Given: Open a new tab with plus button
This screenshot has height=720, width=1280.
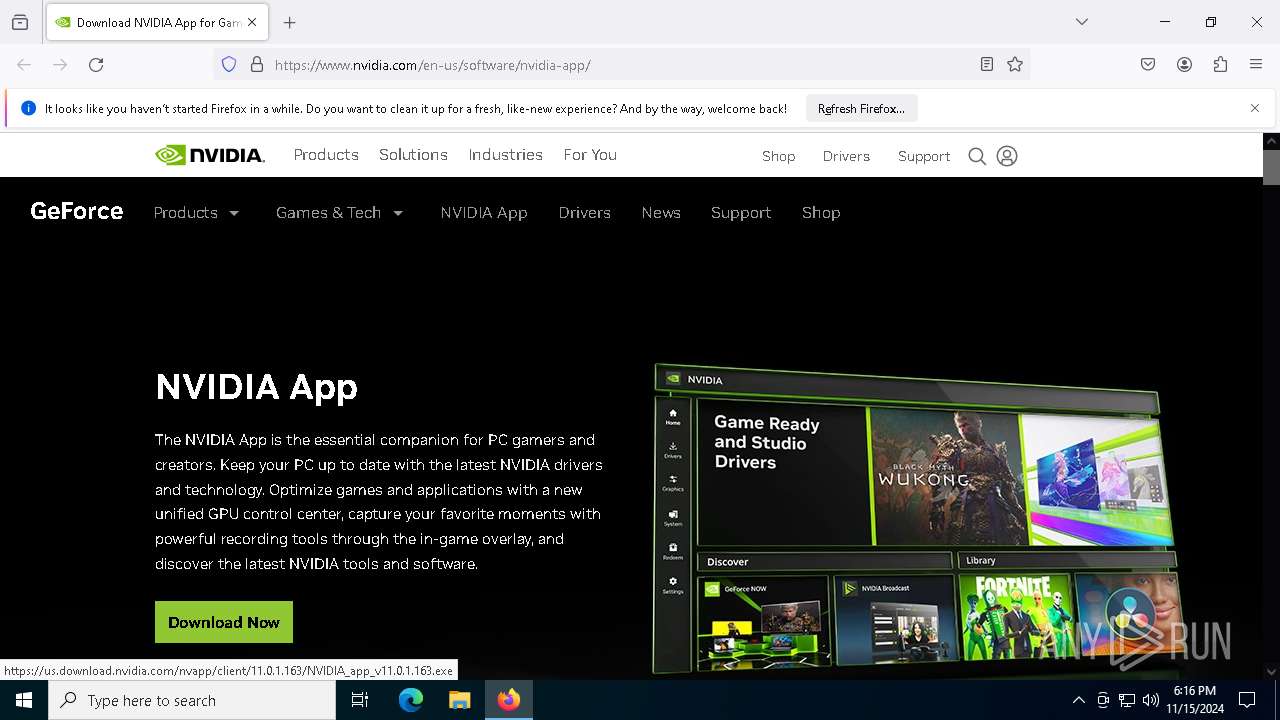Looking at the screenshot, I should click(290, 22).
